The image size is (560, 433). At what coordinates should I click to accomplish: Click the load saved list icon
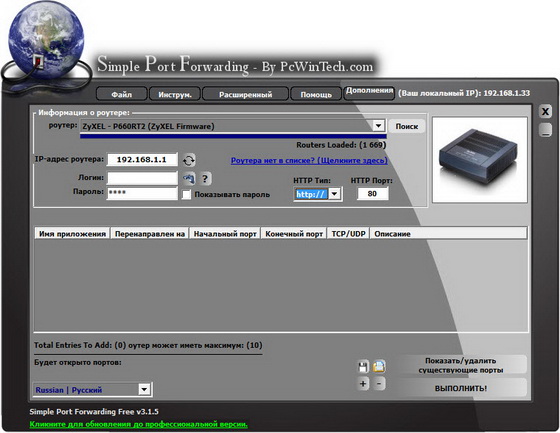(x=379, y=366)
